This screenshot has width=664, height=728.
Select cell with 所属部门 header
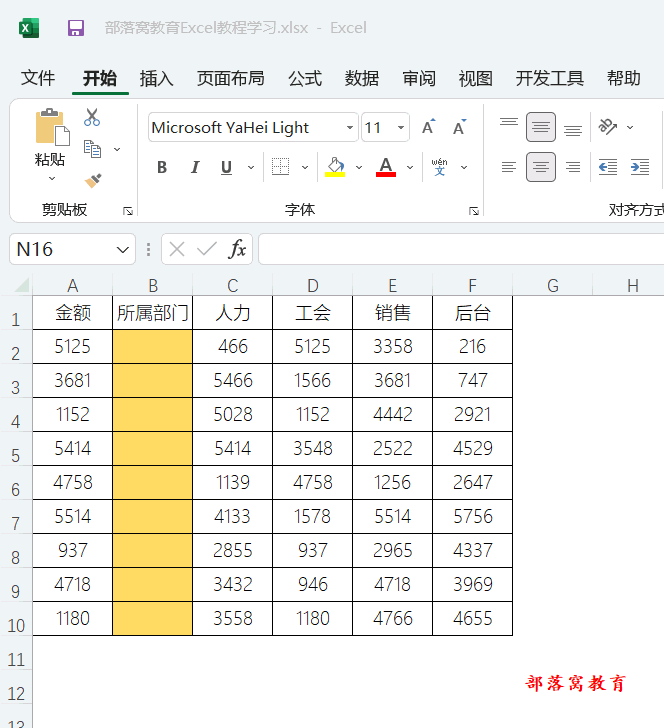tap(153, 313)
